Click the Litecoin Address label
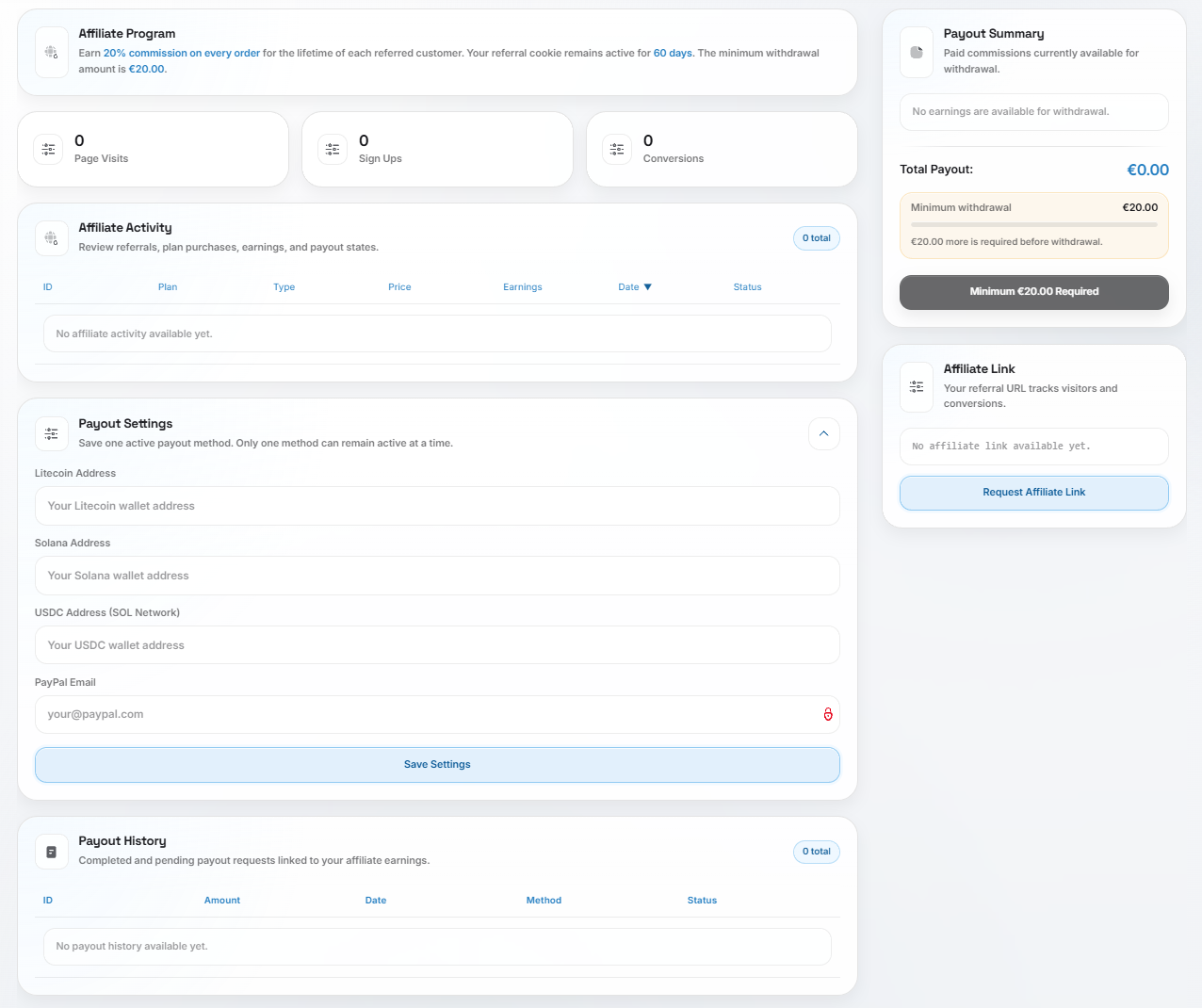 [75, 474]
